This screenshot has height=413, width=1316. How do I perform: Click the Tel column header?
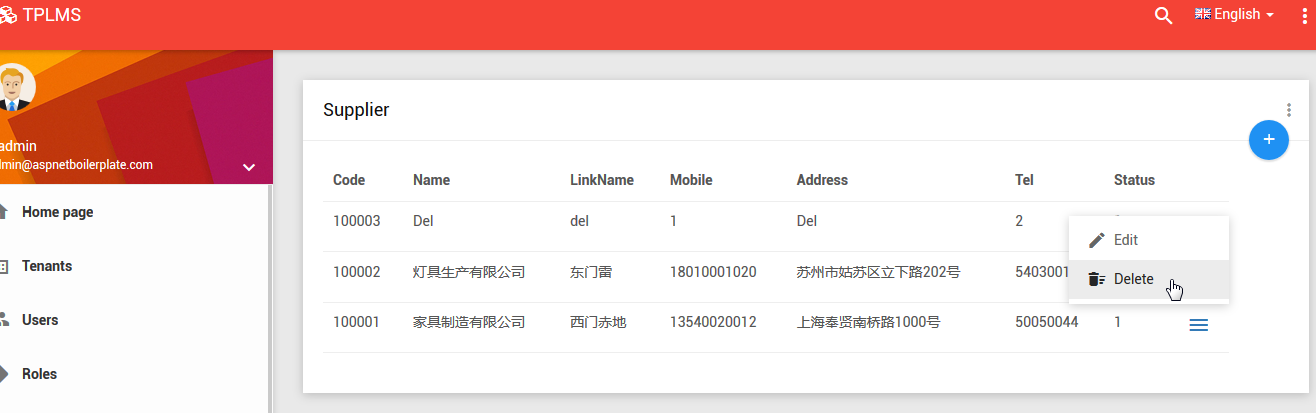(1024, 180)
